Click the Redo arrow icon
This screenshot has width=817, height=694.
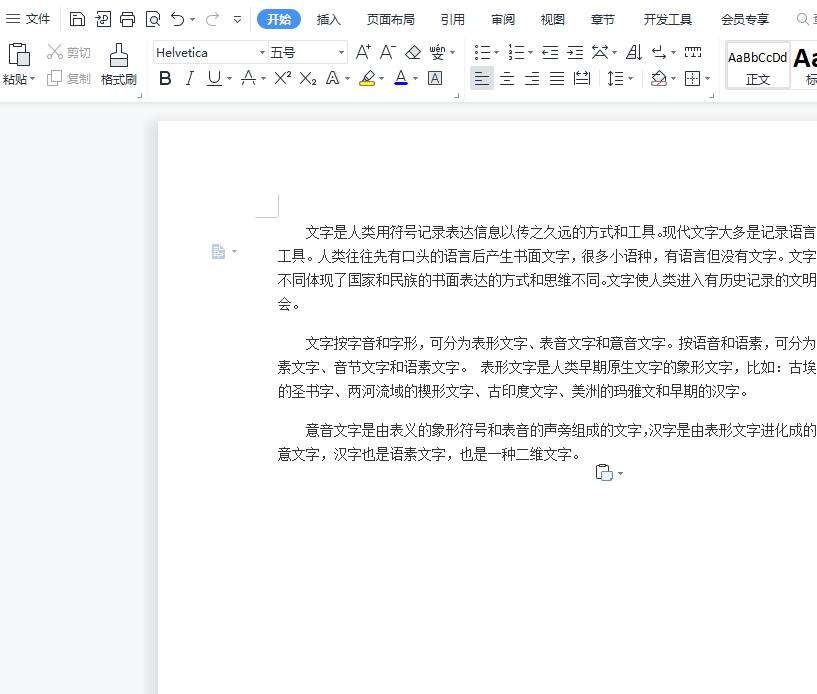click(x=212, y=19)
